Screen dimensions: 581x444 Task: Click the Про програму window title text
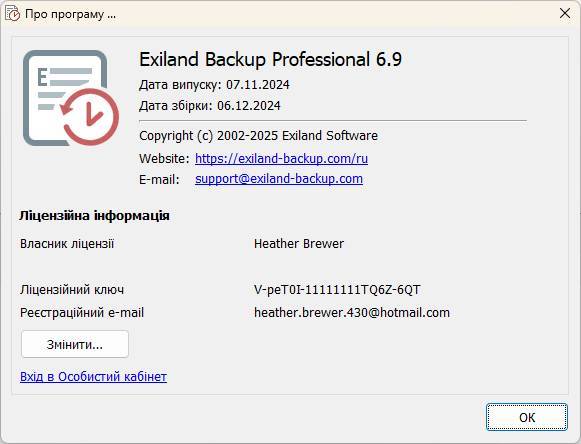70,14
